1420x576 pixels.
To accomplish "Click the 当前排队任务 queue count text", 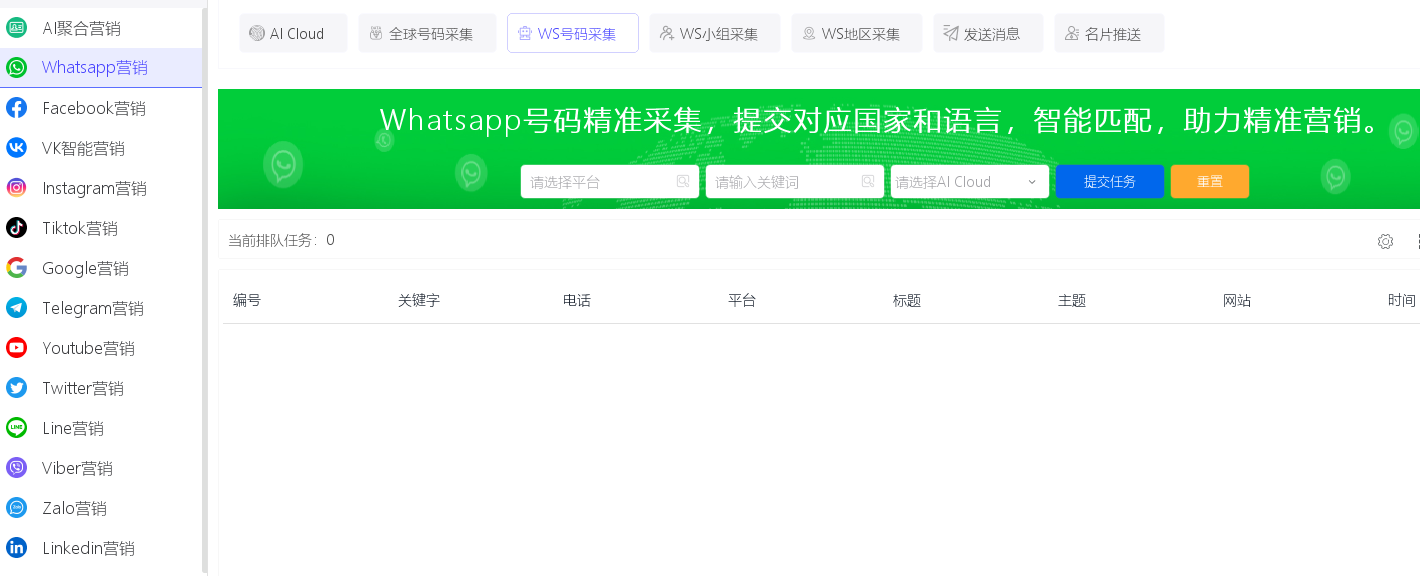I will click(x=282, y=240).
